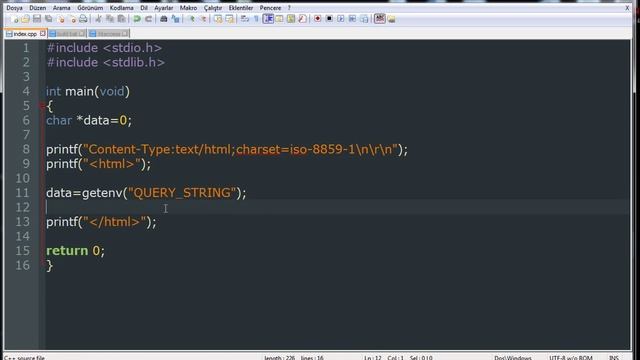Stop macro recording with black square
The image size is (640, 360).
(x=329, y=19)
